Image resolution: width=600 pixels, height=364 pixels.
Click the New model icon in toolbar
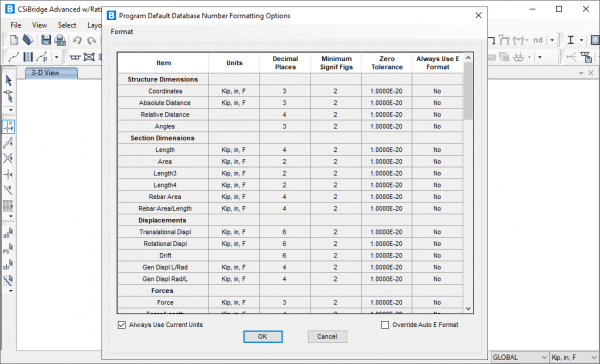click(14, 40)
